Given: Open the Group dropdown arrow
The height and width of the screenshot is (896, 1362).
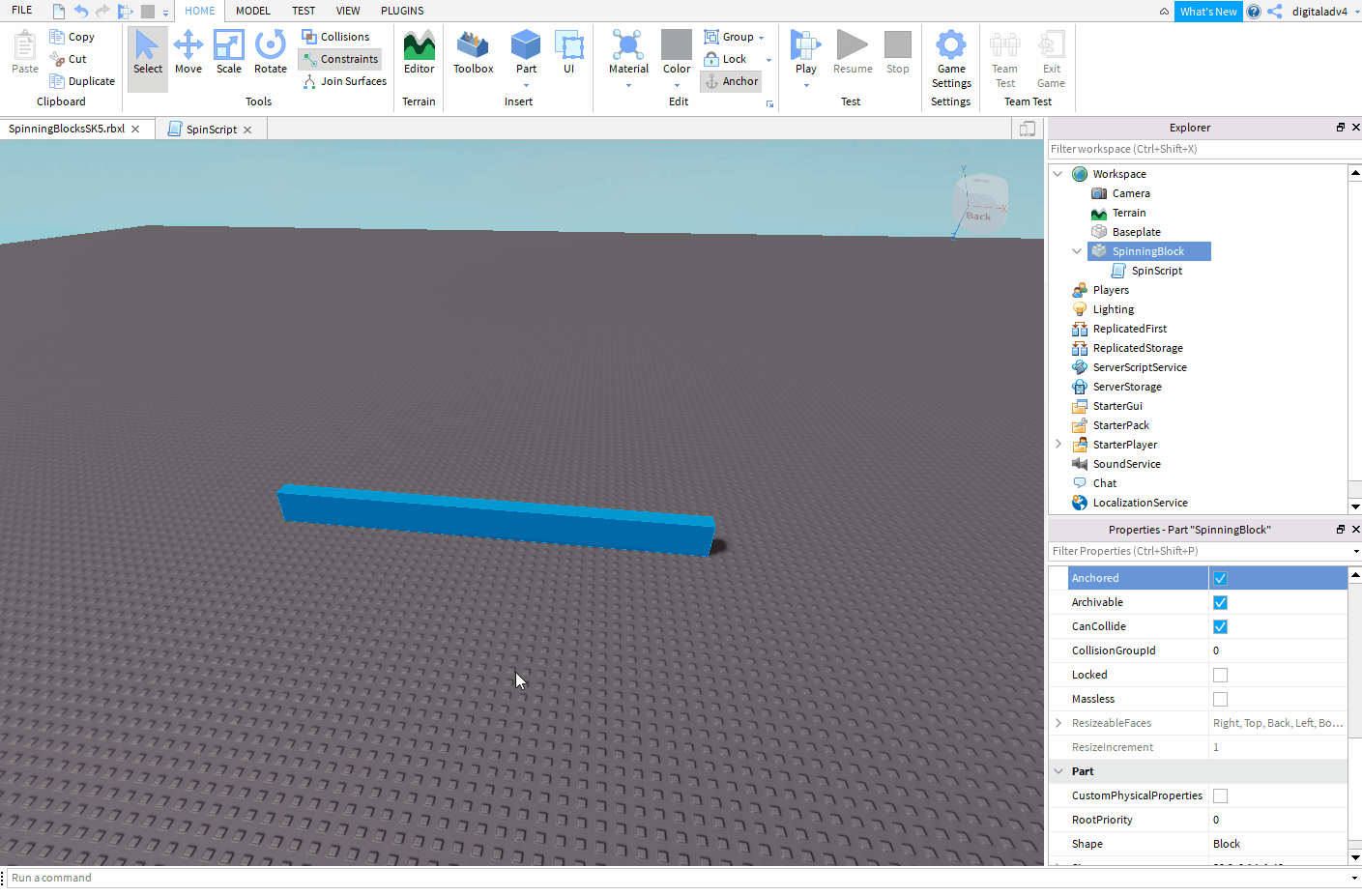Looking at the screenshot, I should pyautogui.click(x=761, y=38).
